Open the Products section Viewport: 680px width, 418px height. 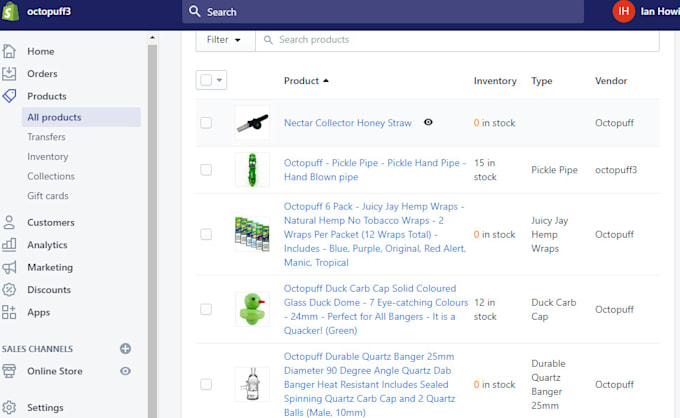(47, 96)
